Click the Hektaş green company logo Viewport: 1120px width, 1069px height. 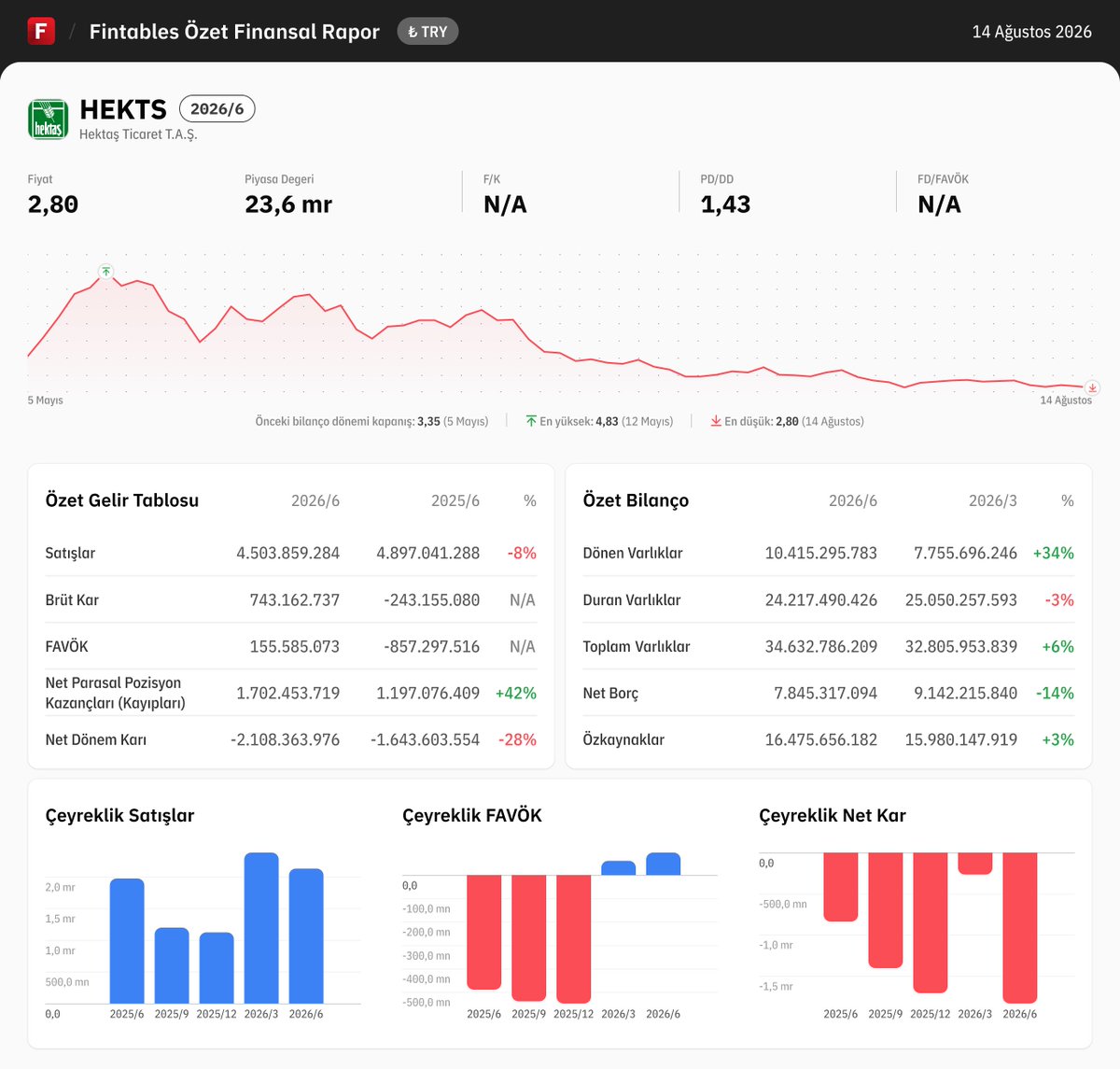tap(49, 119)
